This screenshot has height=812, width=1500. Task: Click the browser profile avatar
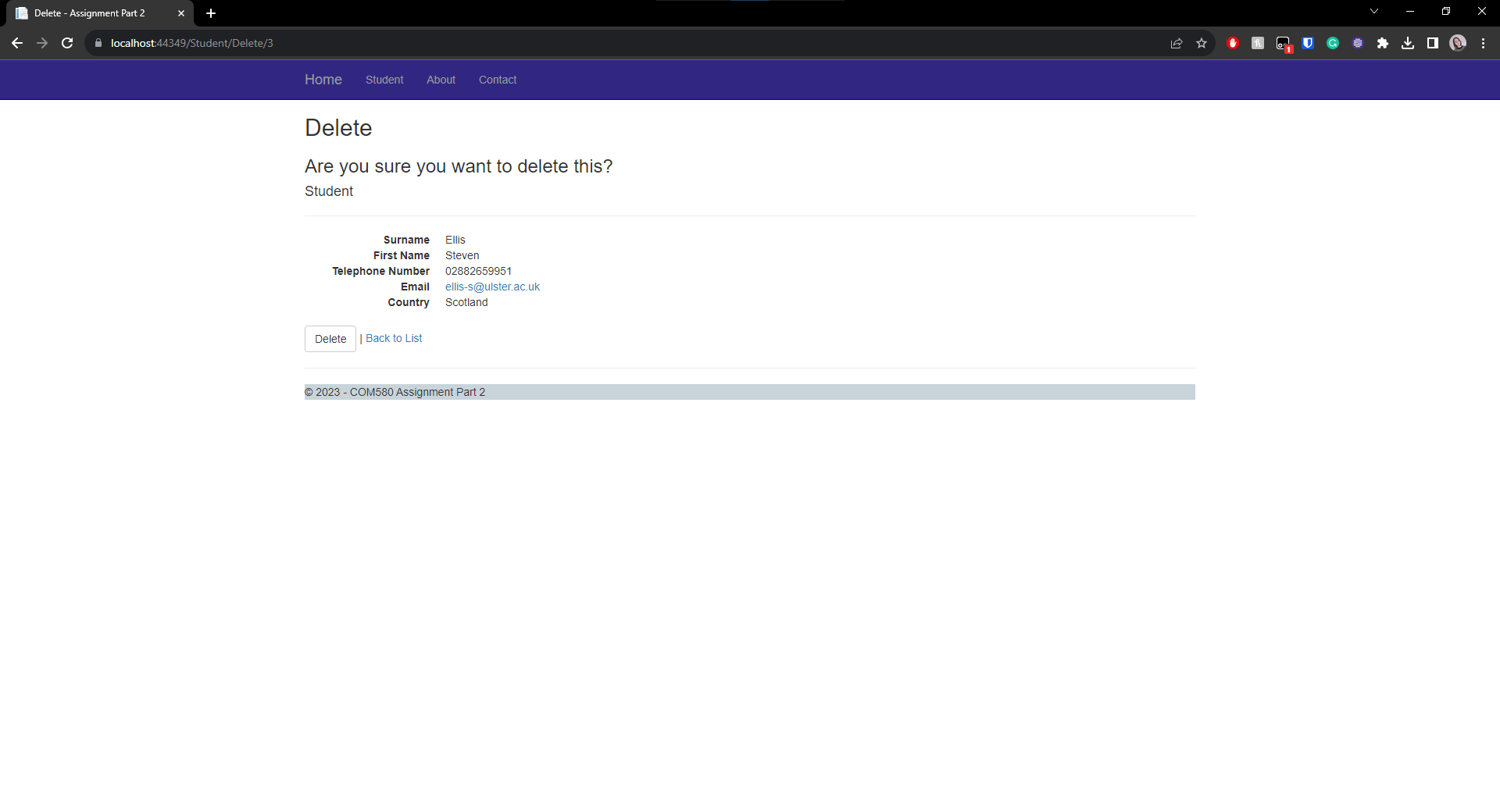point(1458,43)
